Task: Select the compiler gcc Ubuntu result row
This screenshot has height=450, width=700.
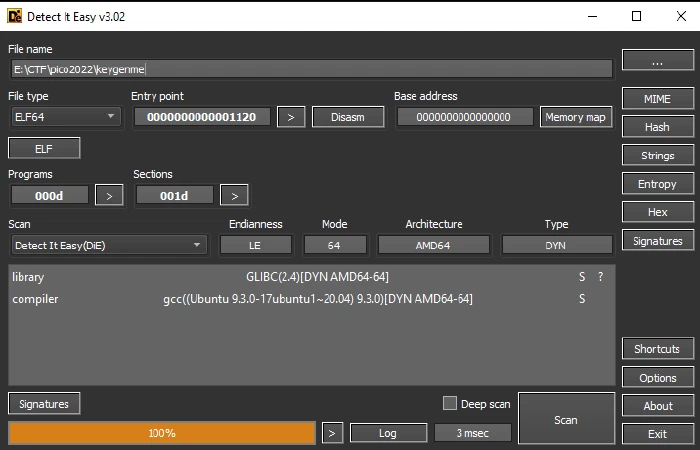Action: 312,299
